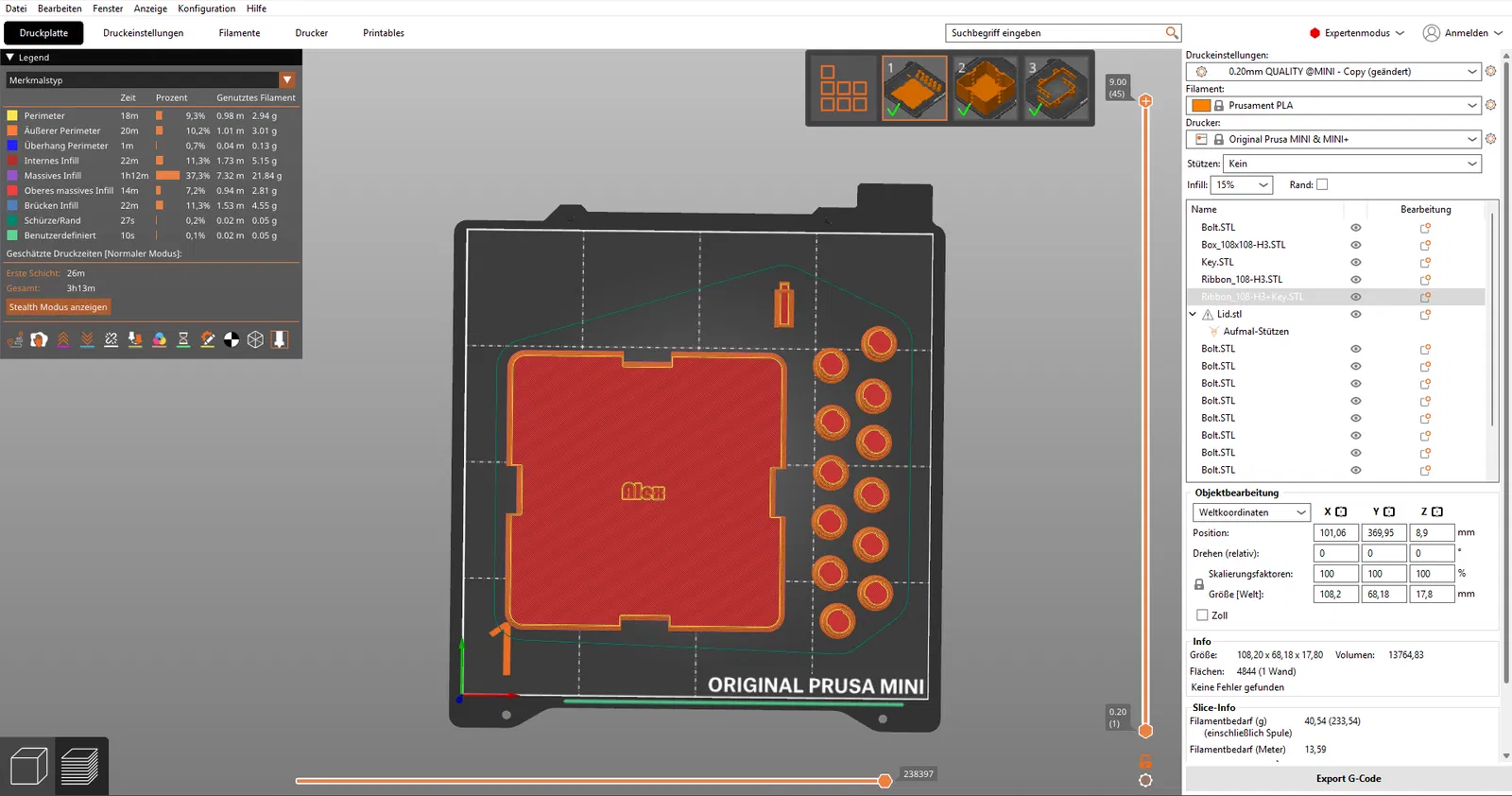
Task: Open print settings via gear beside Druckeinstellungen dropdown
Action: click(1491, 71)
